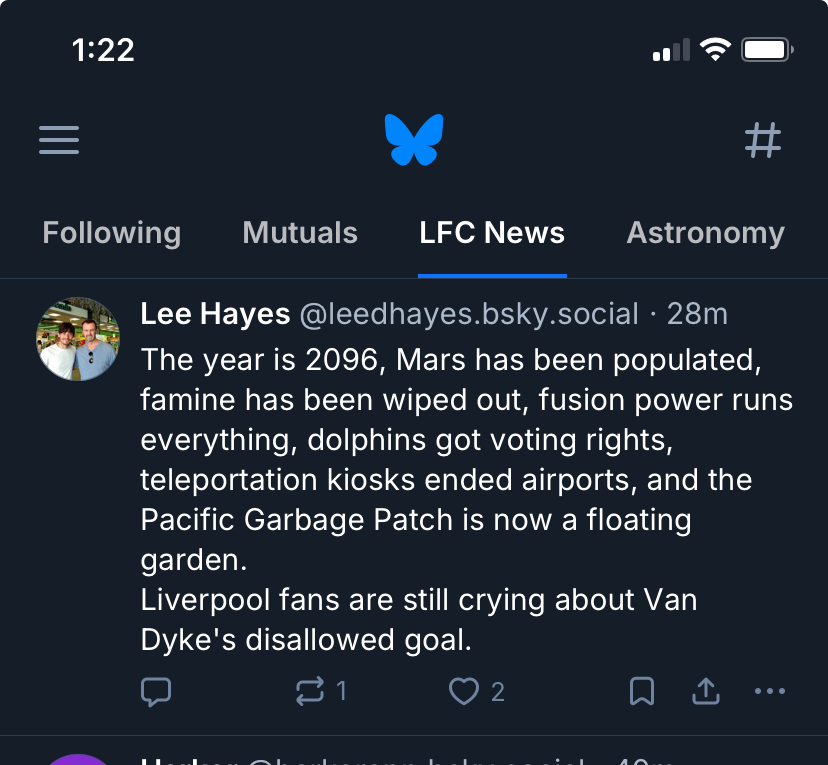The height and width of the screenshot is (765, 828).
Task: Bookmark Lee Hayes' post
Action: tap(642, 691)
